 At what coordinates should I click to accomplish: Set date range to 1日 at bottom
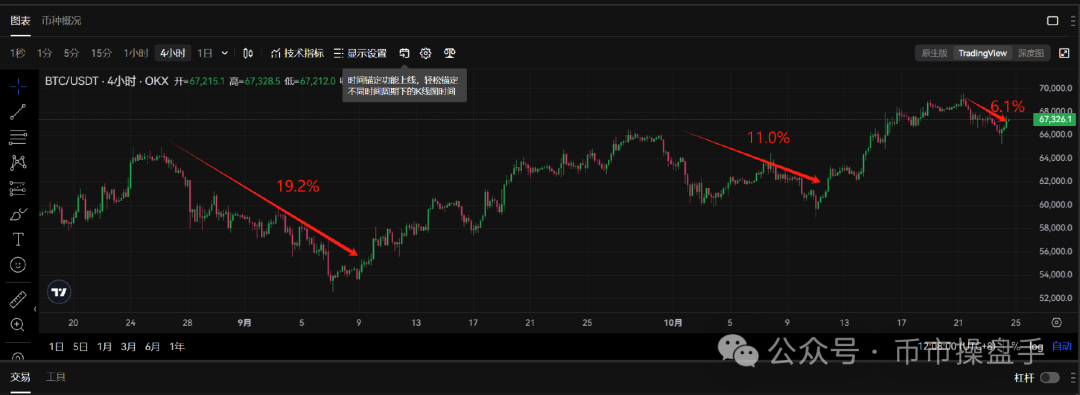point(56,347)
